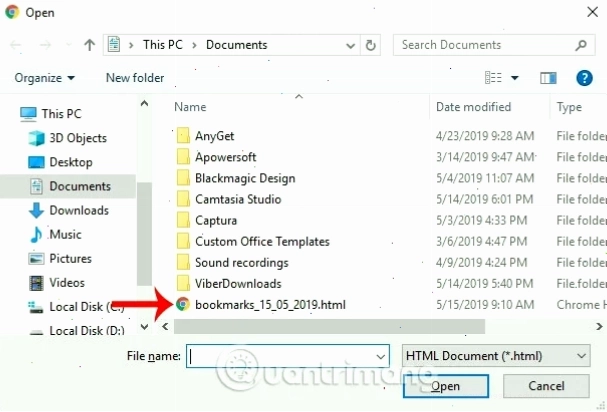Screen dimensions: 607x412
Task: Expand the File name dropdown arrow
Action: click(x=381, y=357)
